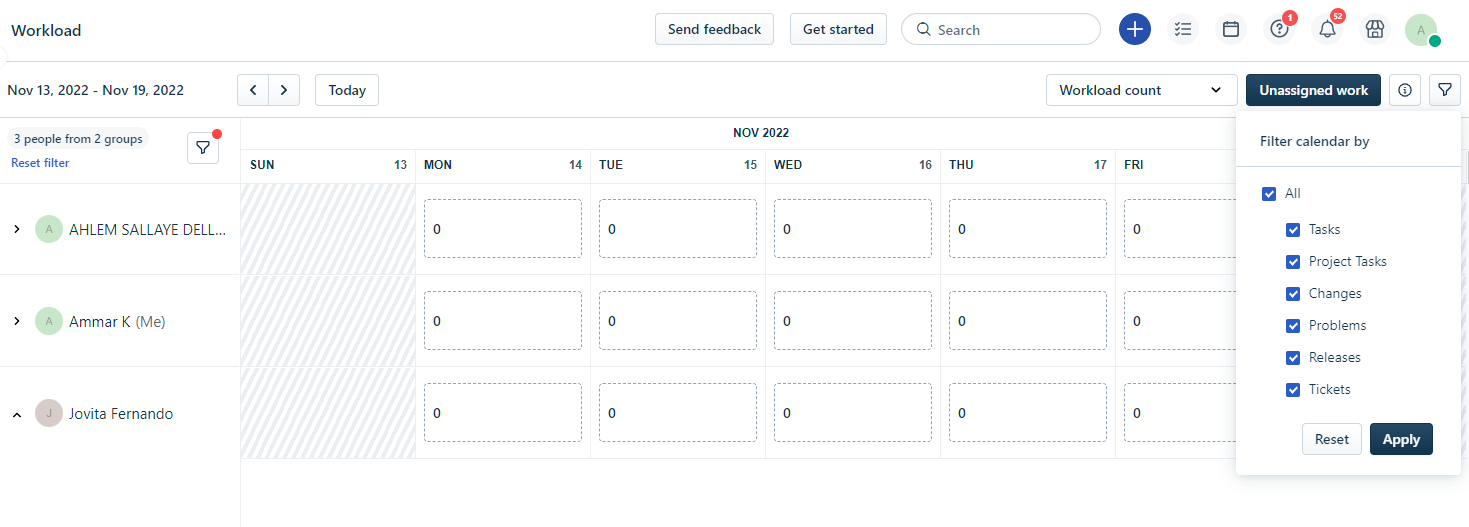1469x527 pixels.
Task: Click the Today button
Action: click(347, 90)
